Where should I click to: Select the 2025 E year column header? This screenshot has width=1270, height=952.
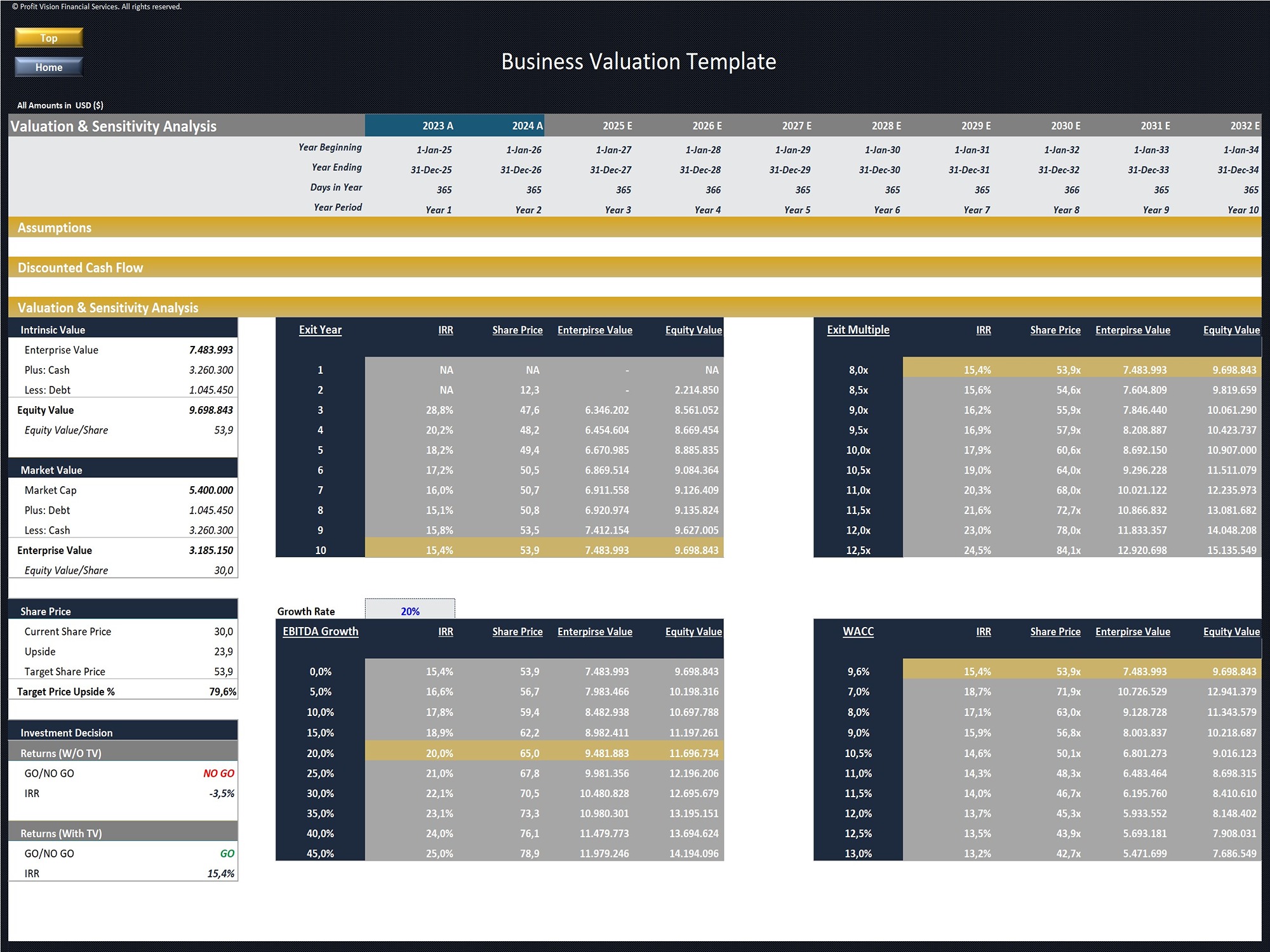point(617,126)
